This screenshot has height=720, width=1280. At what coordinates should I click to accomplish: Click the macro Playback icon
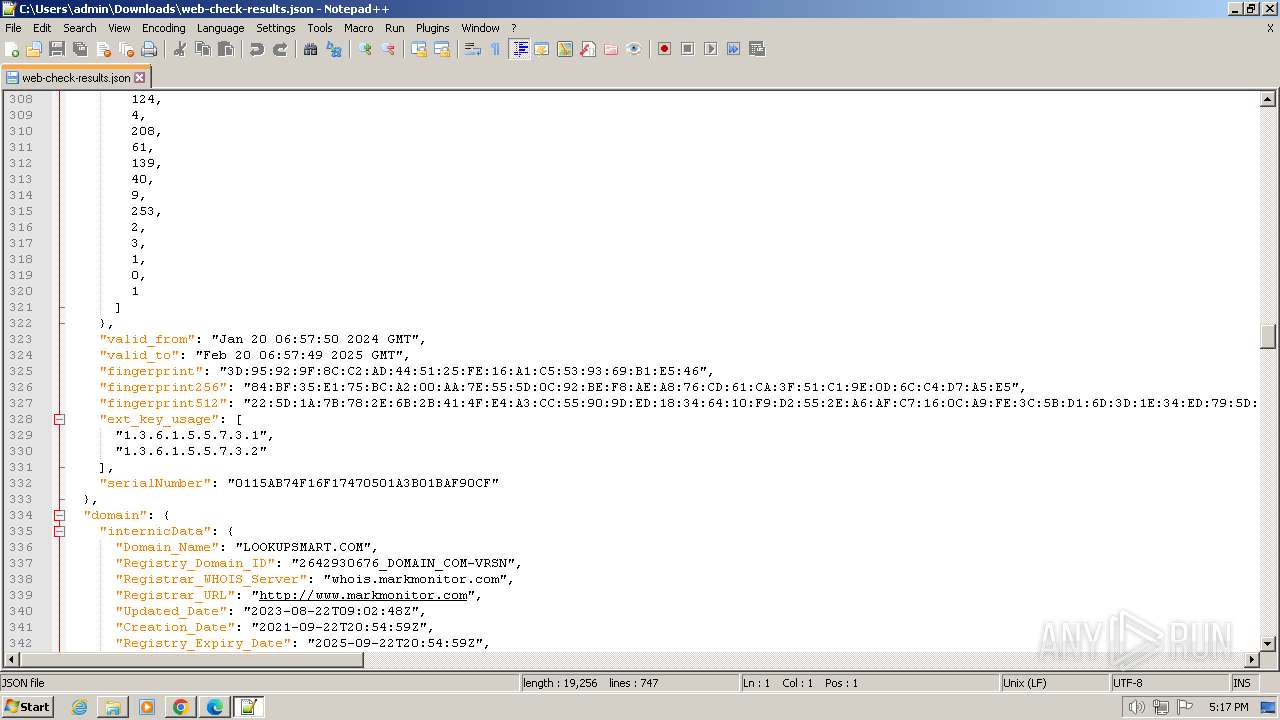(710, 49)
